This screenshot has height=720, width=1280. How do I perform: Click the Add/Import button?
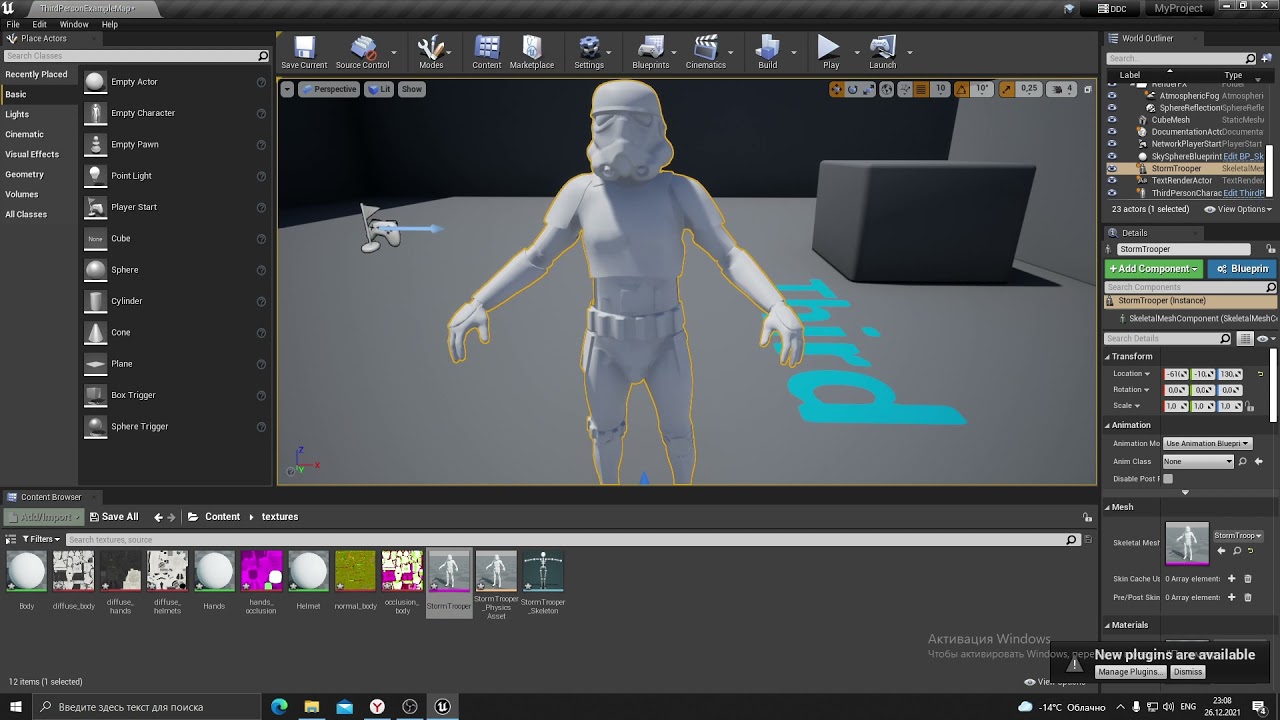tap(42, 517)
